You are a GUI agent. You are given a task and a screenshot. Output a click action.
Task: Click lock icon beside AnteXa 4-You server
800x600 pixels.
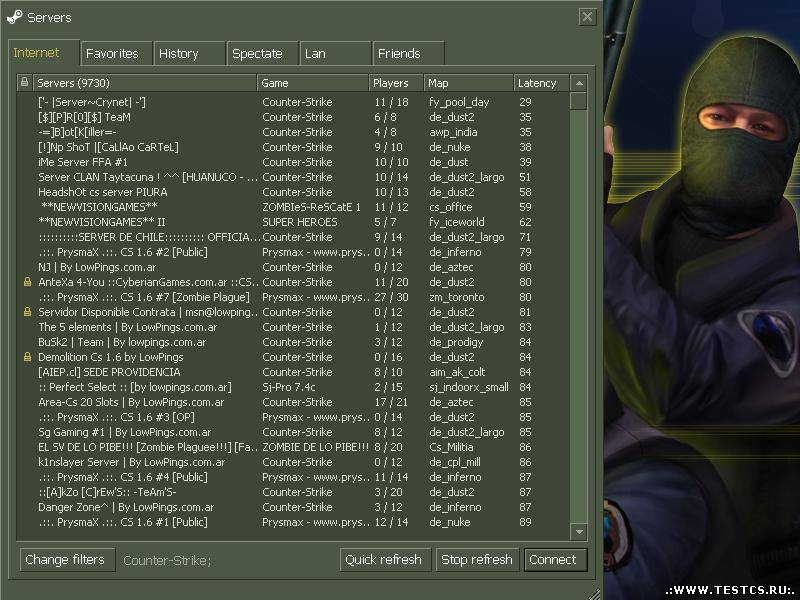click(x=28, y=282)
